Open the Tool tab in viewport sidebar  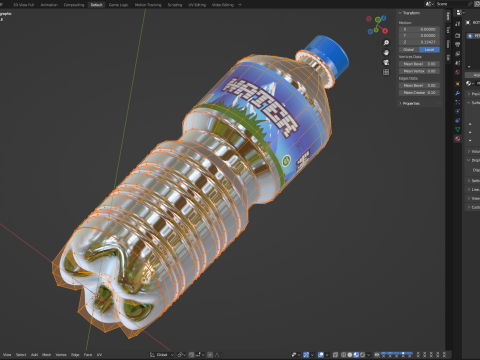point(448,29)
